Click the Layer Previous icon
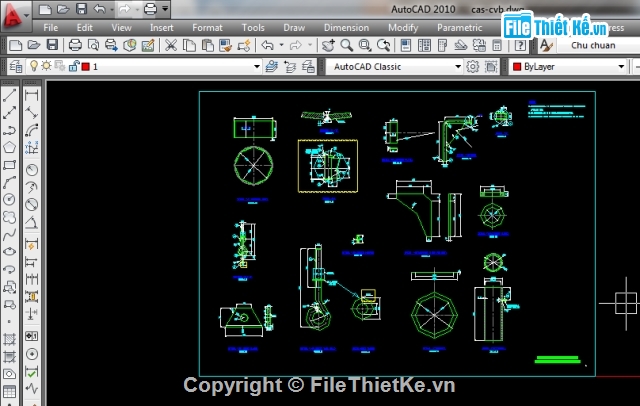 [290, 66]
